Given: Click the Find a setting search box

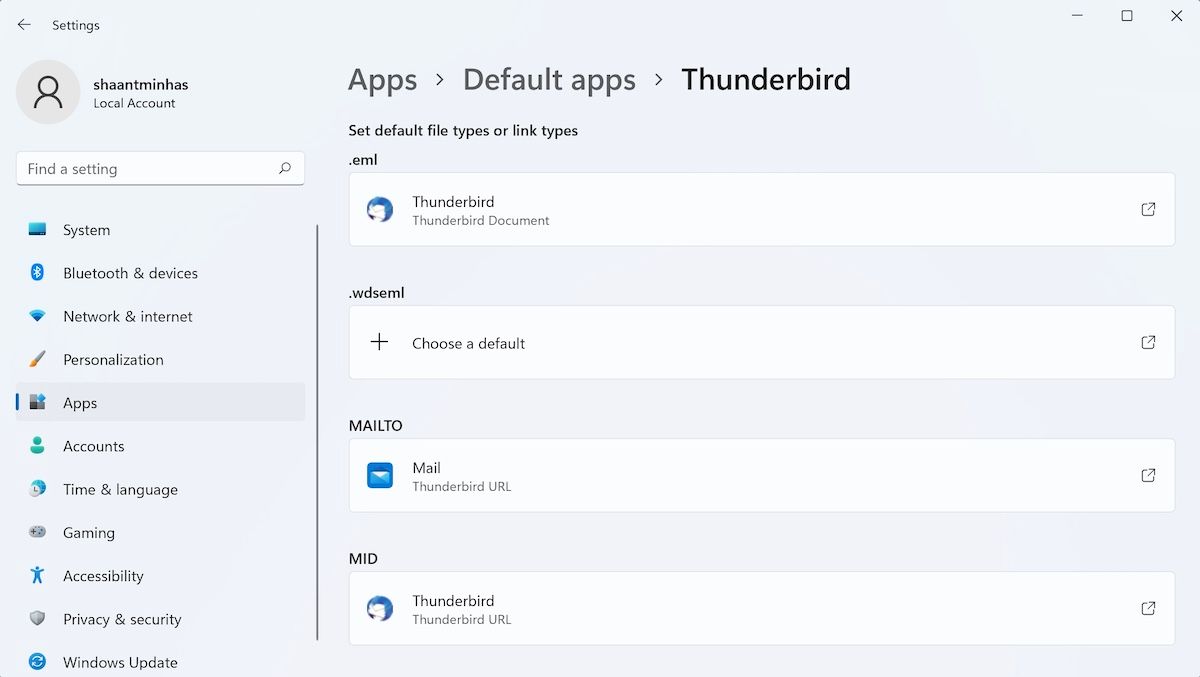Looking at the screenshot, I should click(150, 169).
